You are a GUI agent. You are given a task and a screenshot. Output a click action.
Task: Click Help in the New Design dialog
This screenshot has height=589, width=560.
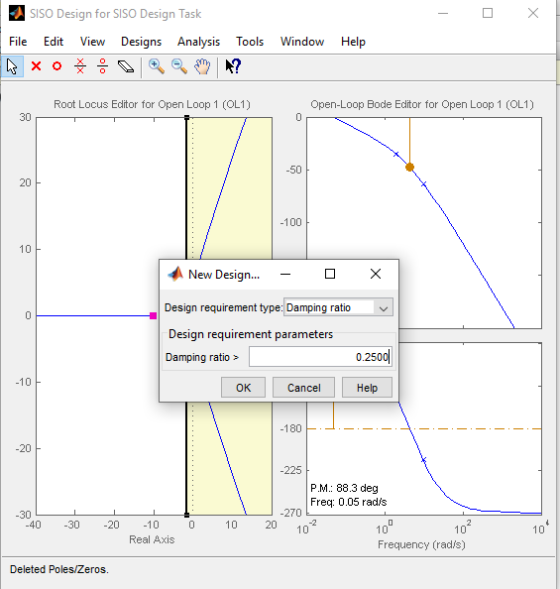367,388
